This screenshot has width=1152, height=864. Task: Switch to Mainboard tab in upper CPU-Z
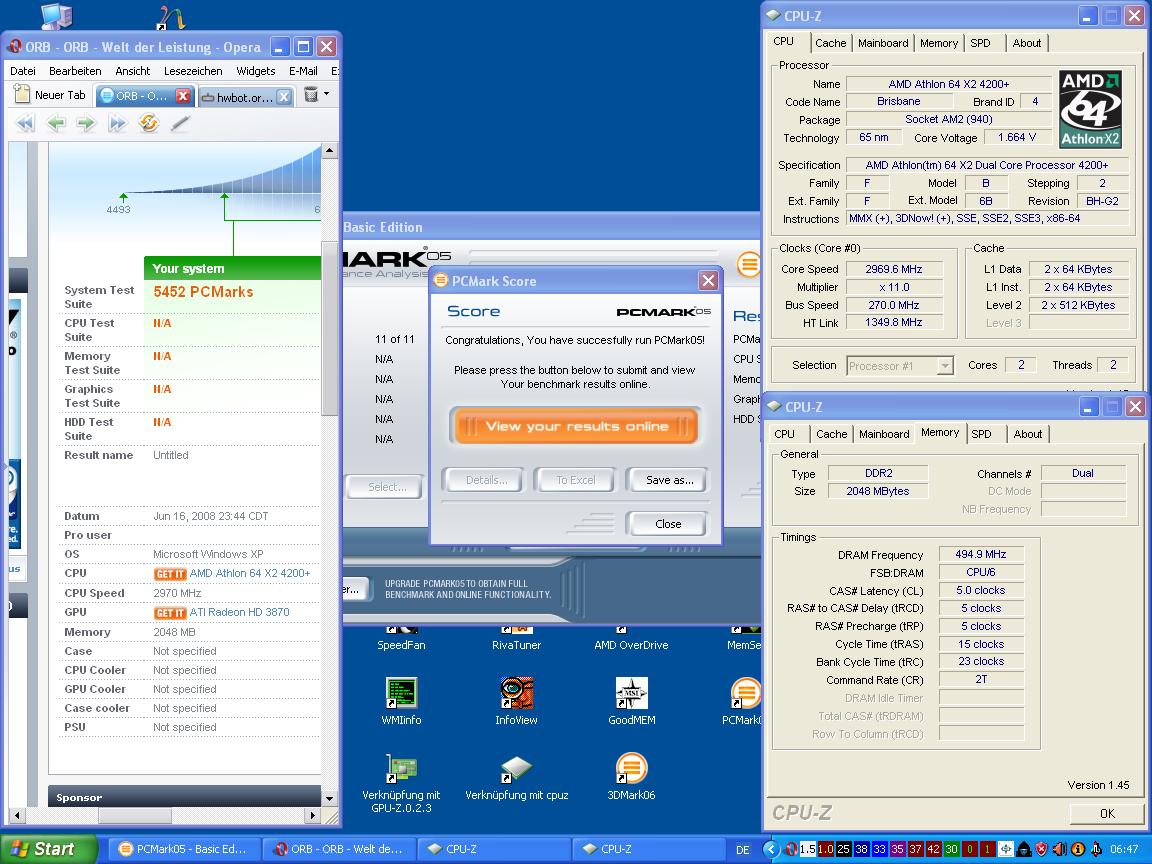[x=883, y=43]
